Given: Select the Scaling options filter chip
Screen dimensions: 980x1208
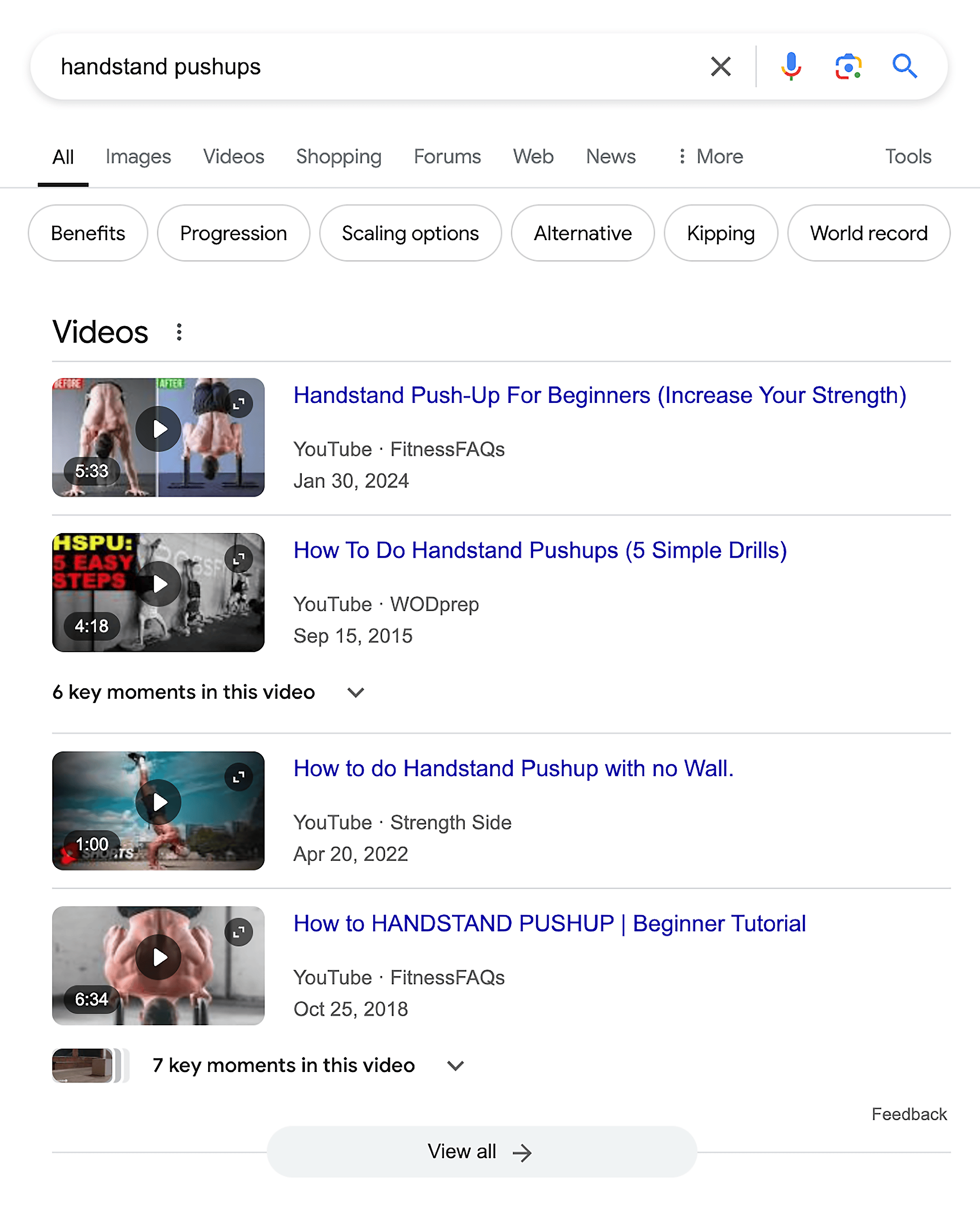Looking at the screenshot, I should (410, 233).
